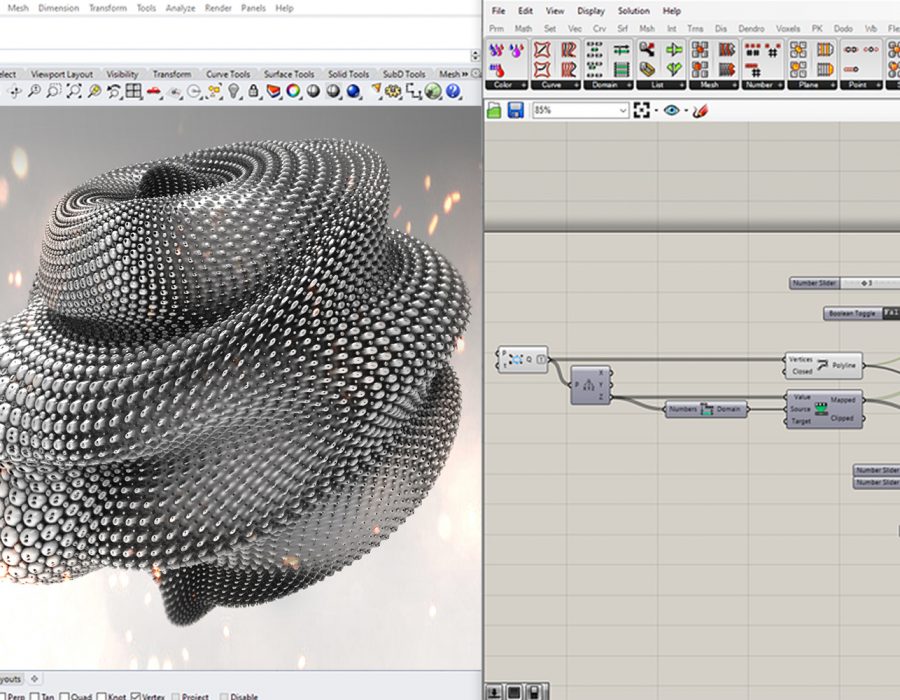Open Rhino help question mark icon
The image size is (900, 700).
click(x=453, y=91)
